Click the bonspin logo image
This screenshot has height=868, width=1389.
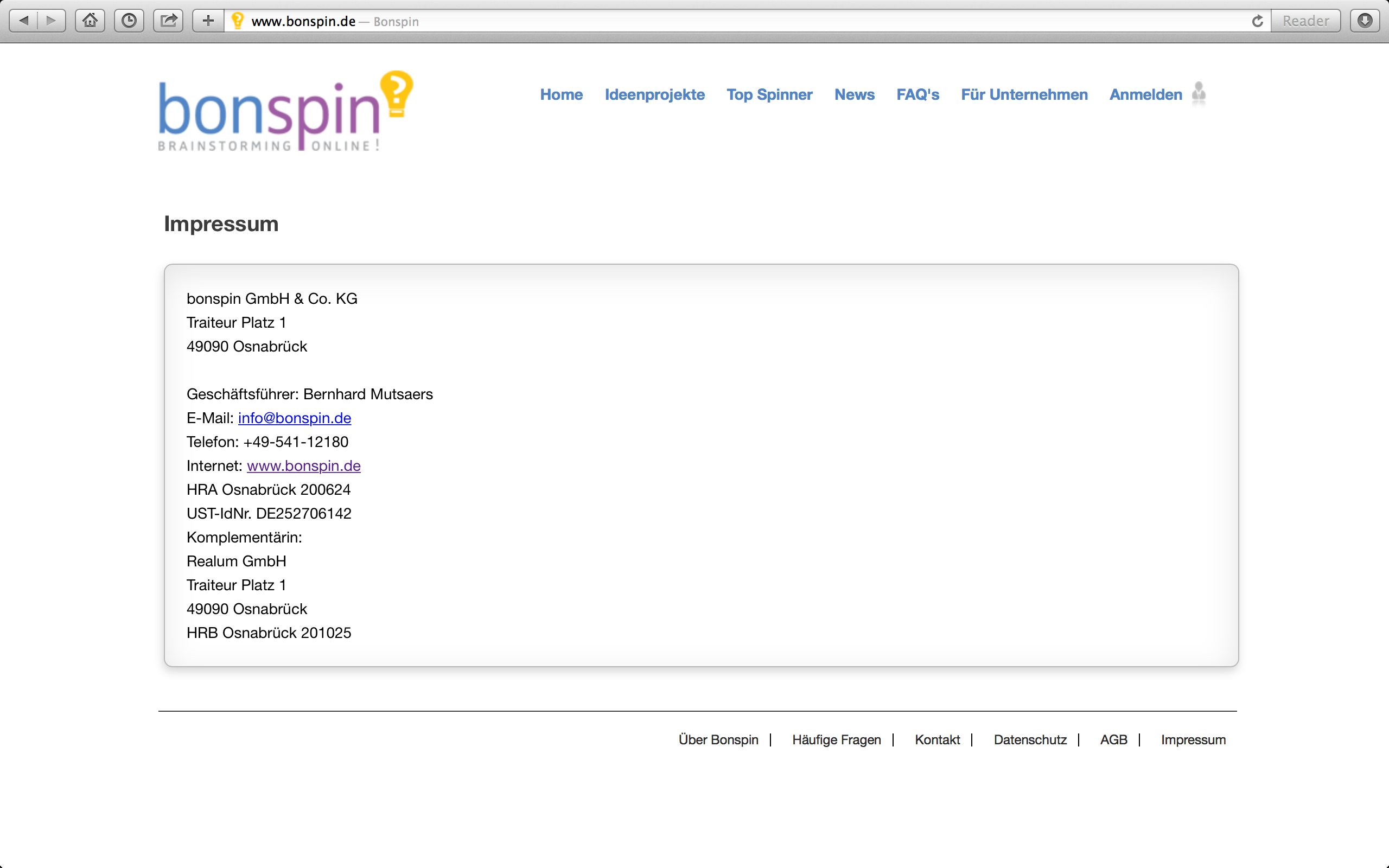[x=285, y=111]
